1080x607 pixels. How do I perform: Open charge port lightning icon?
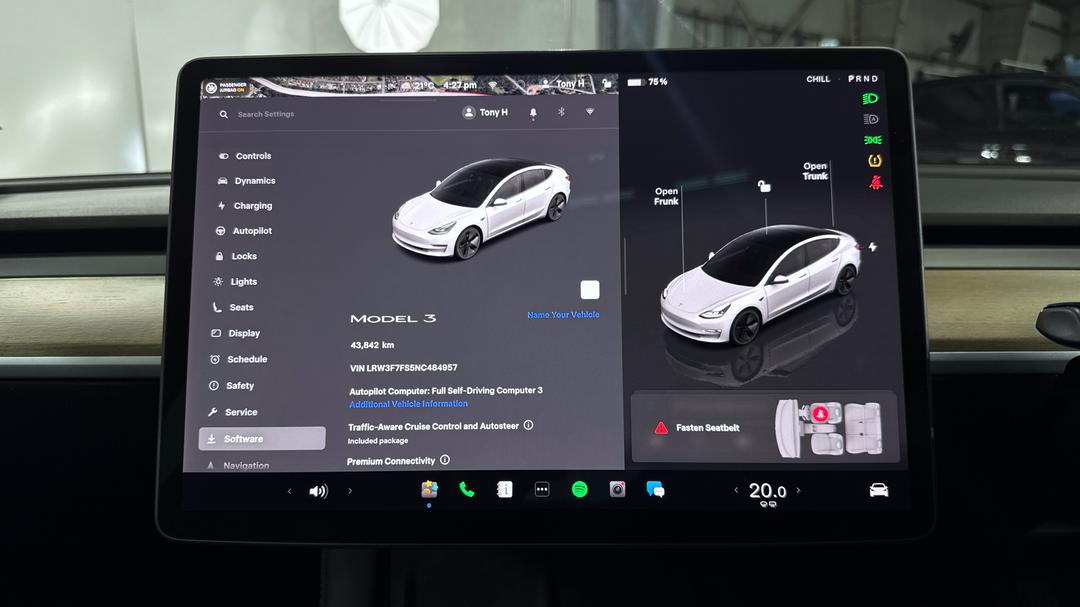(873, 247)
